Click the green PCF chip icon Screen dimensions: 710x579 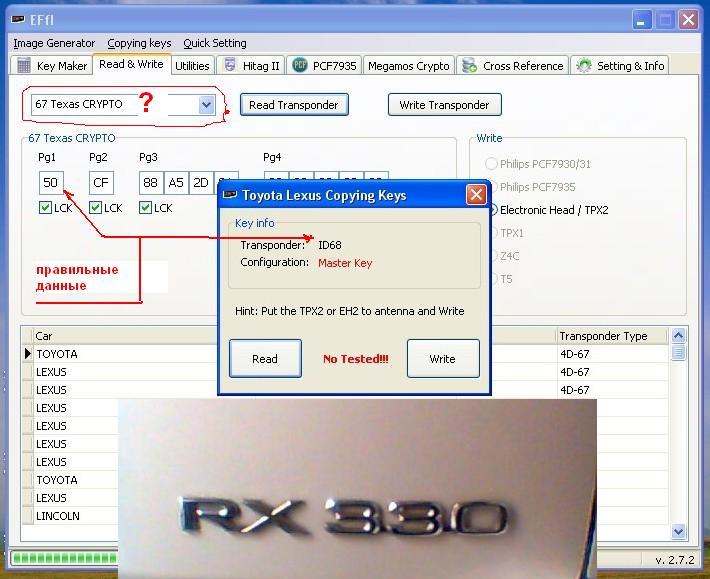299,65
